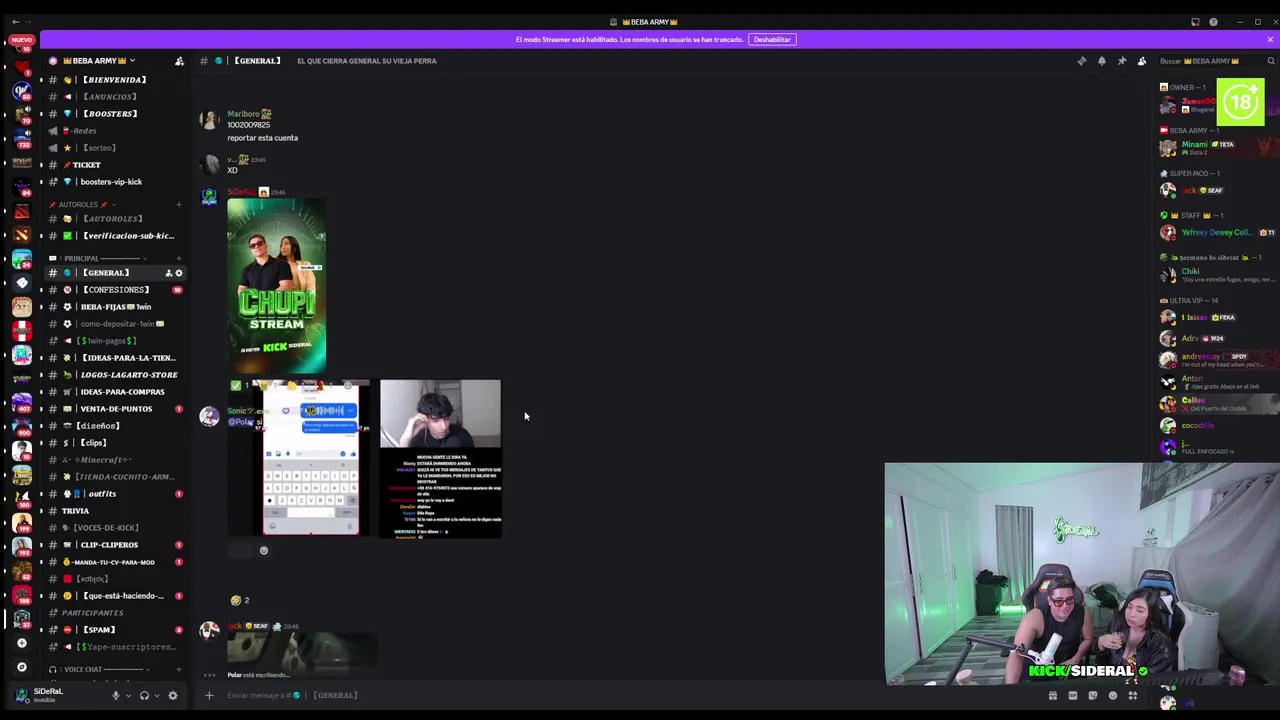The width and height of the screenshot is (1280, 720).
Task: Select the BEBA-FIJAS 1win channel
Action: tap(116, 307)
